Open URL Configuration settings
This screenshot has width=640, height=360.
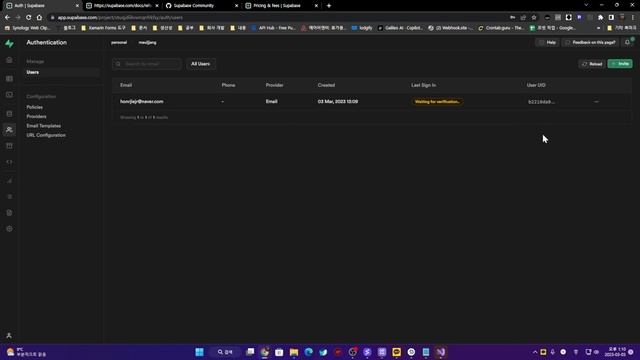click(46, 135)
